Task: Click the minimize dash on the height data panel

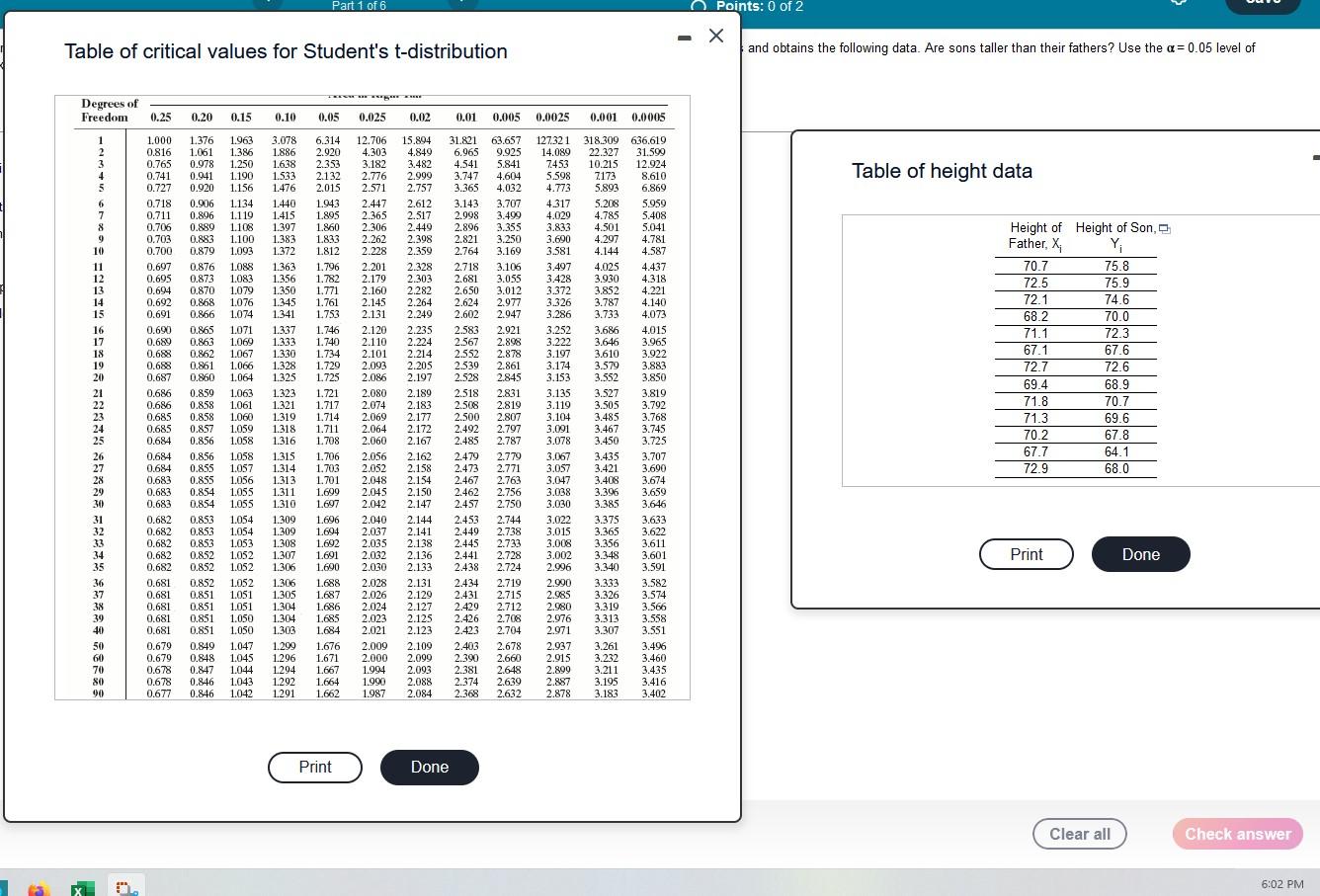Action: [x=1317, y=158]
